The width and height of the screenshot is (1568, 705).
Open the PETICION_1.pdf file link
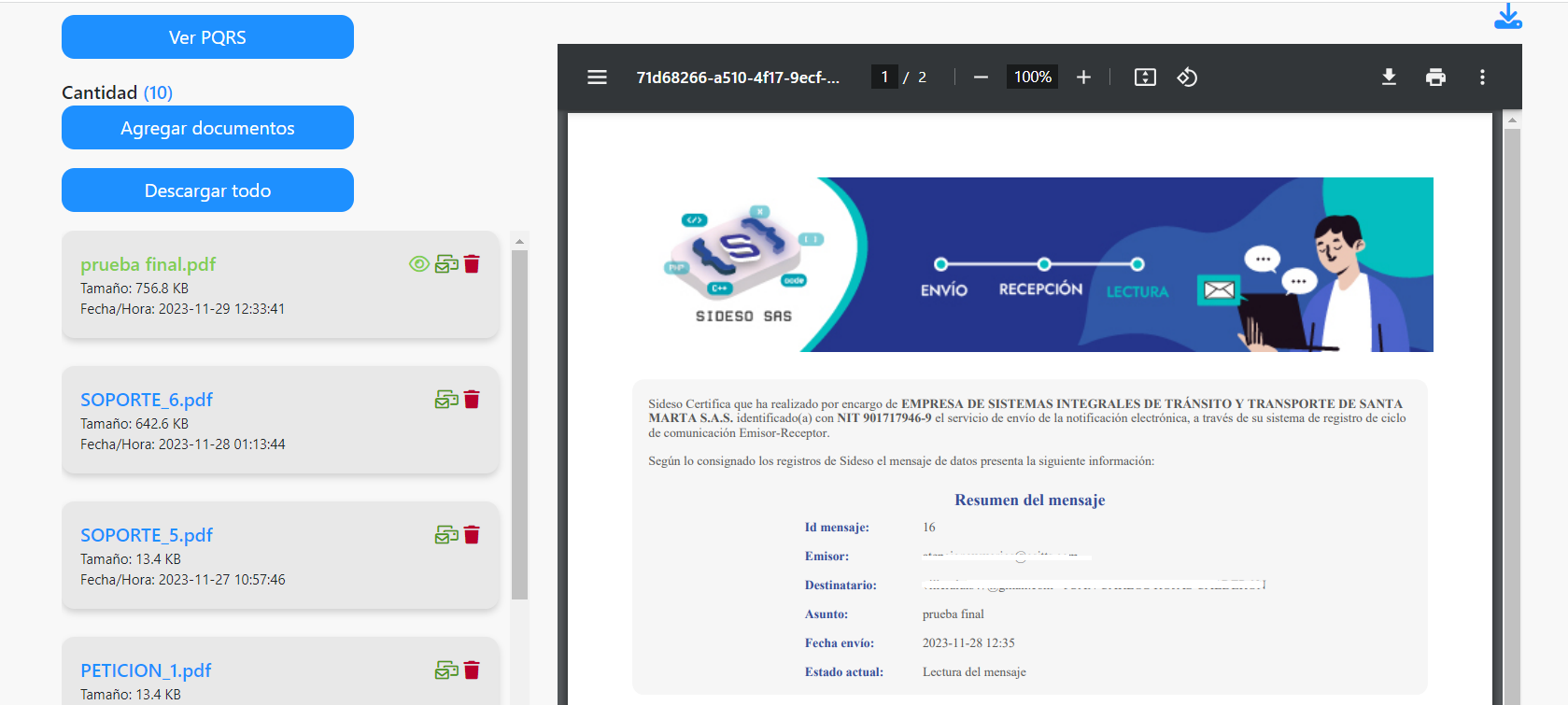[146, 670]
